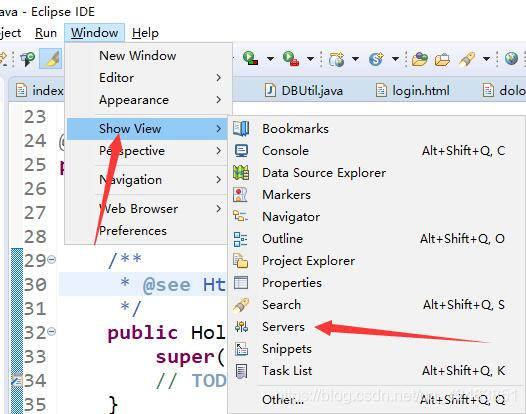Viewport: 526px width, 414px height.
Task: Click the Open Type folder toolbar icon
Action: click(x=419, y=59)
